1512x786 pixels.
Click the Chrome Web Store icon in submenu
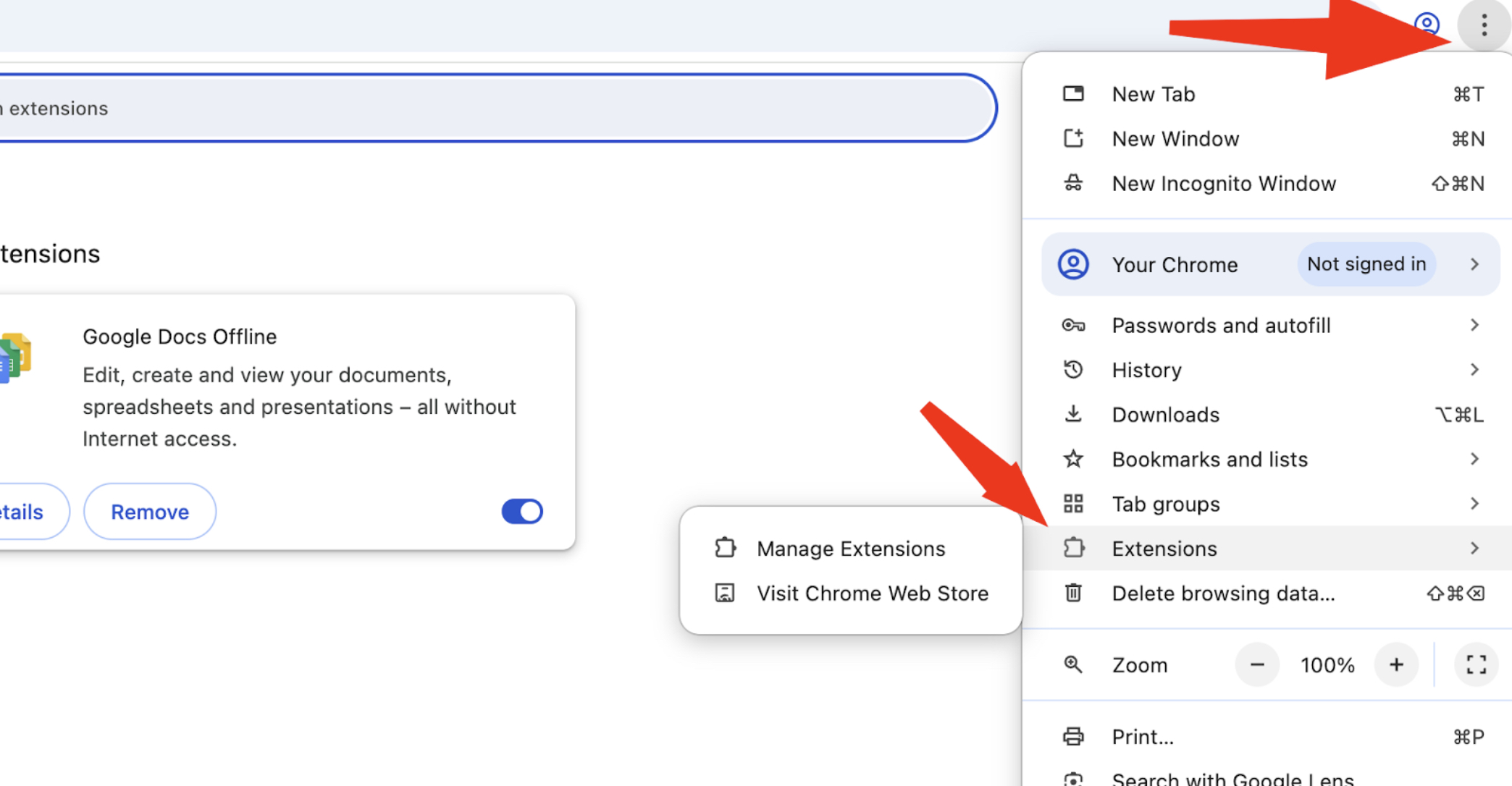725,593
